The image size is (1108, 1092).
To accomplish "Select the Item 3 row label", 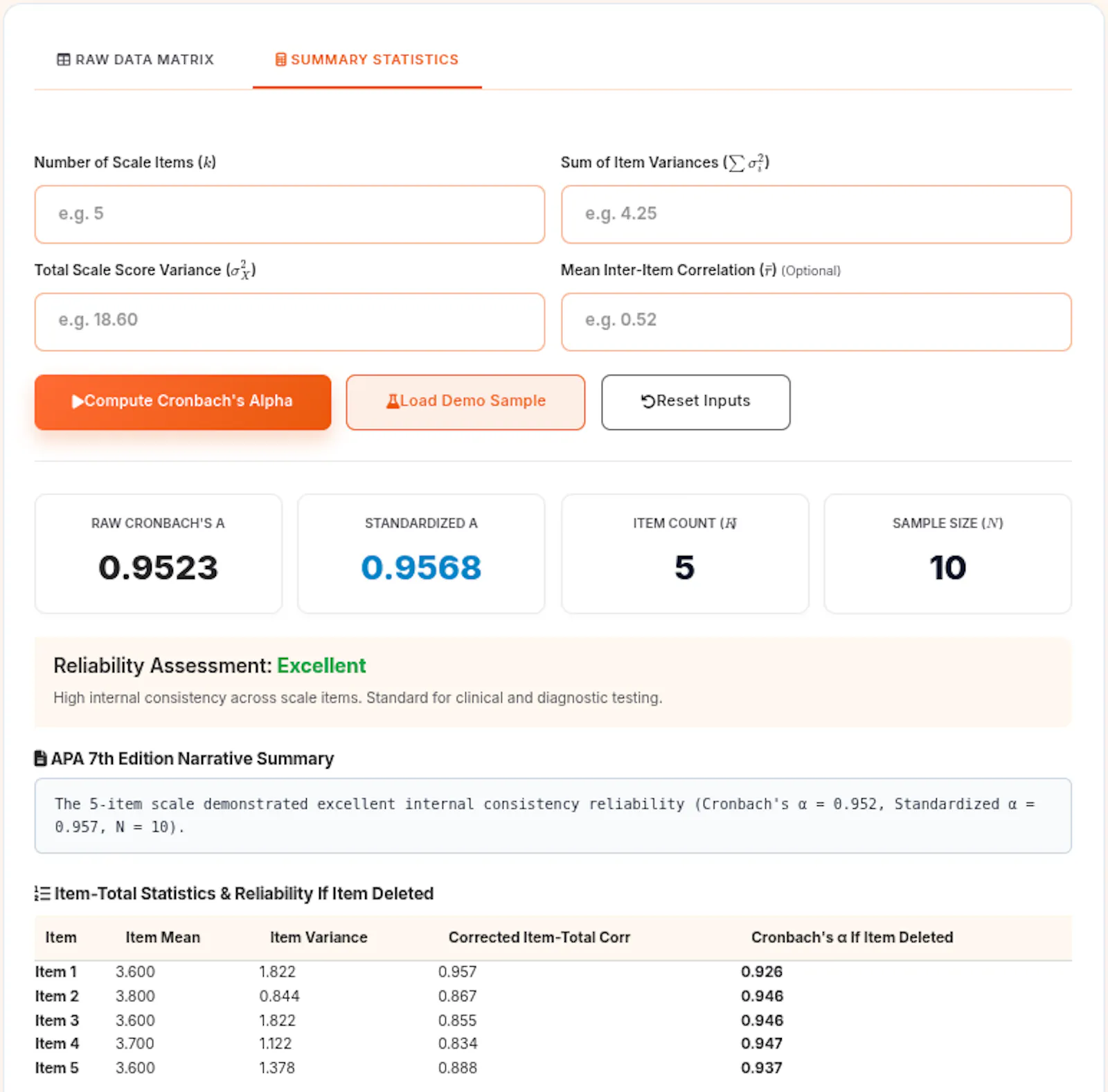I will tap(57, 1020).
